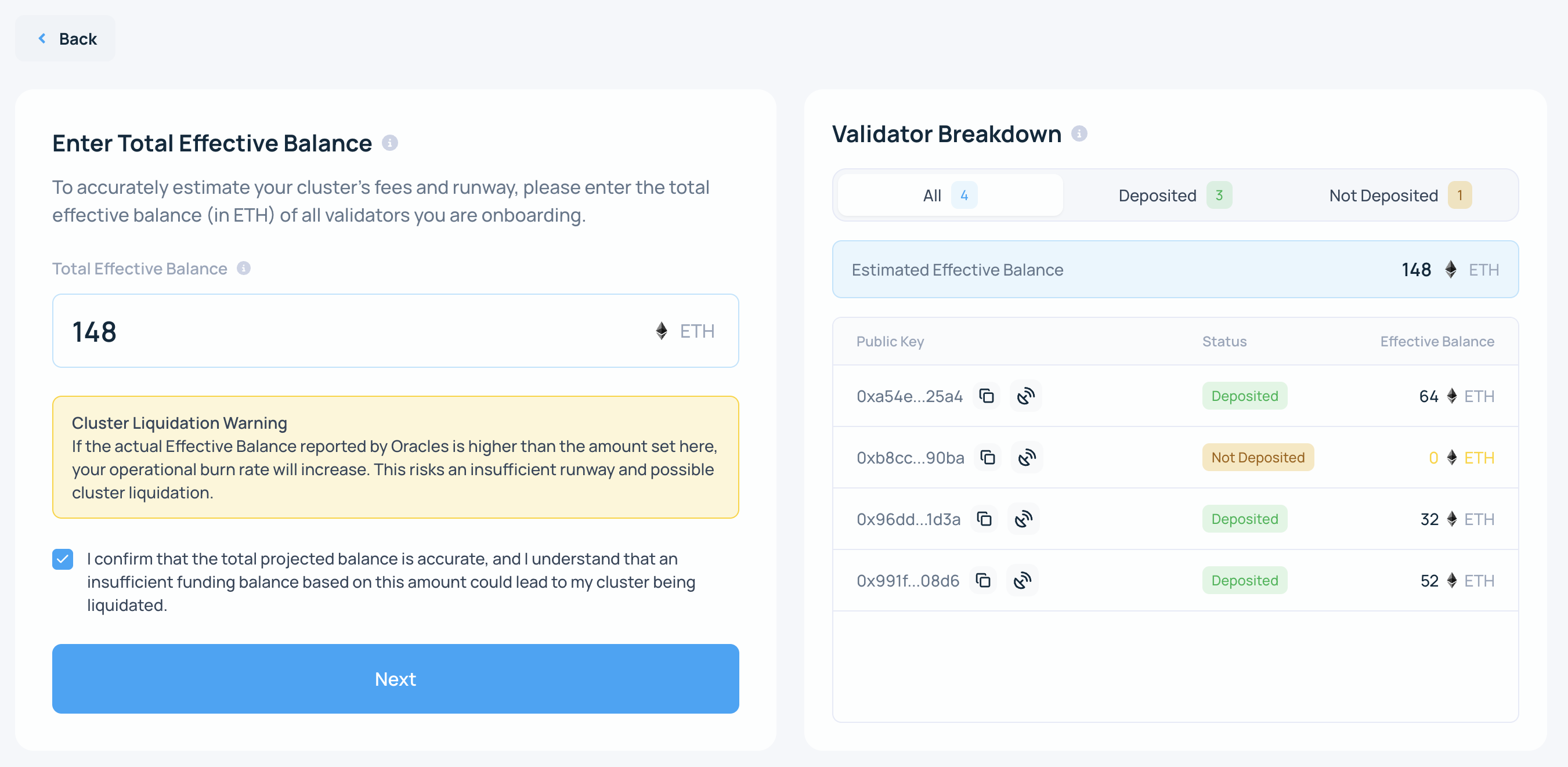Open beacon explorer for 0xb8cc...90ba

coord(1027,458)
